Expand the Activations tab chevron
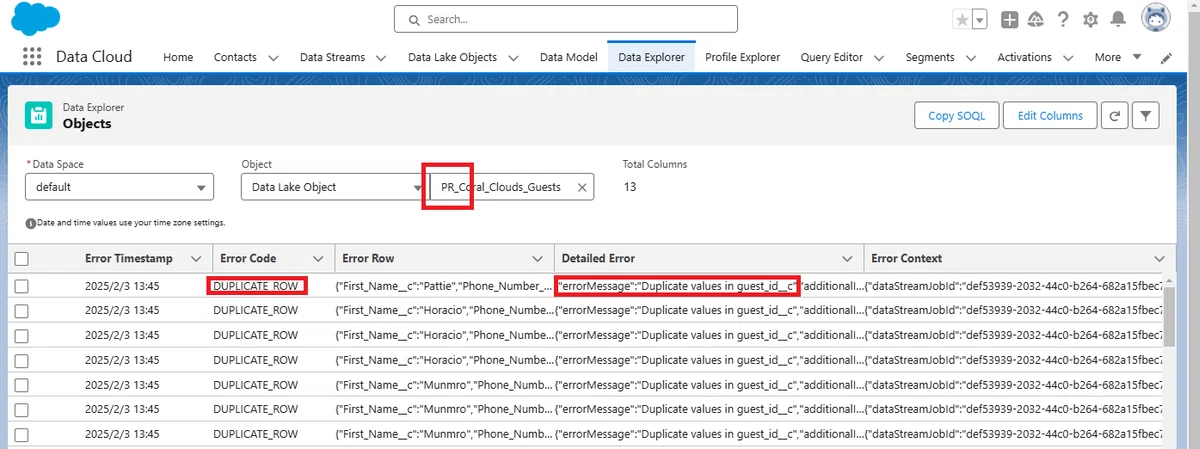The height and width of the screenshot is (449, 1200). pos(1068,58)
